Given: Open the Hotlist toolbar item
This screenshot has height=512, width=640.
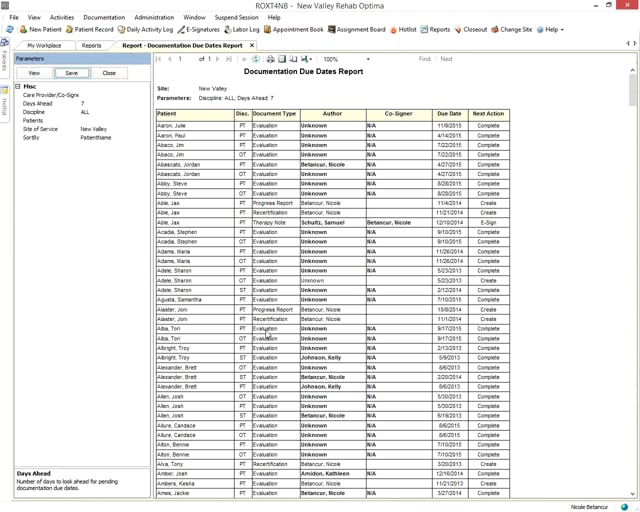Looking at the screenshot, I should pyautogui.click(x=403, y=29).
